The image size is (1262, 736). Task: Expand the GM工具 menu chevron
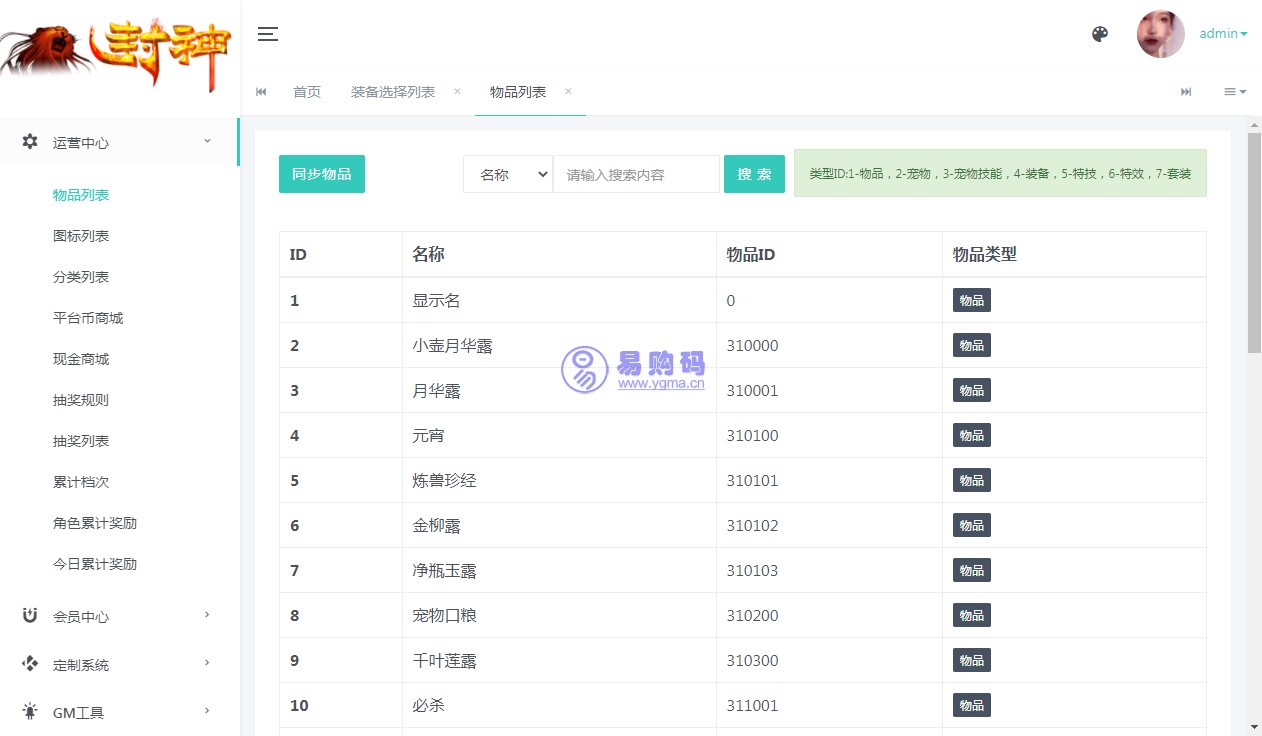[x=207, y=711]
